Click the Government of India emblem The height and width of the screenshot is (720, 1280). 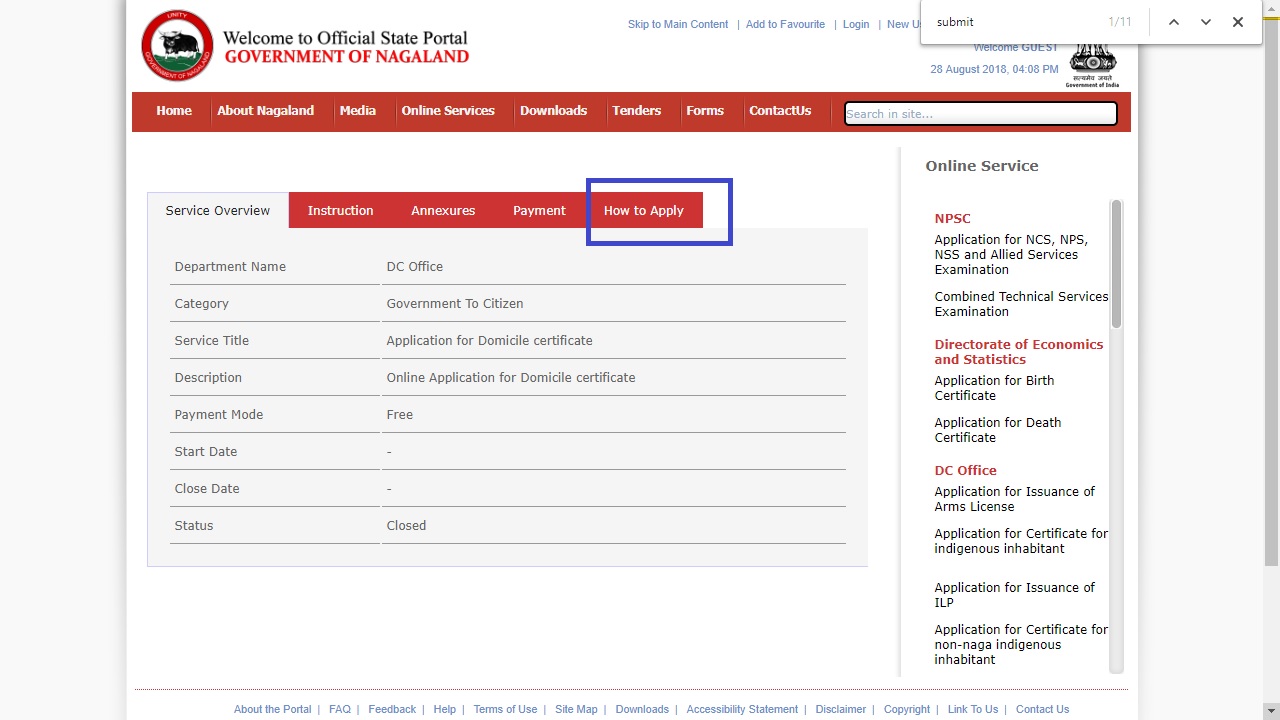pyautogui.click(x=1092, y=62)
